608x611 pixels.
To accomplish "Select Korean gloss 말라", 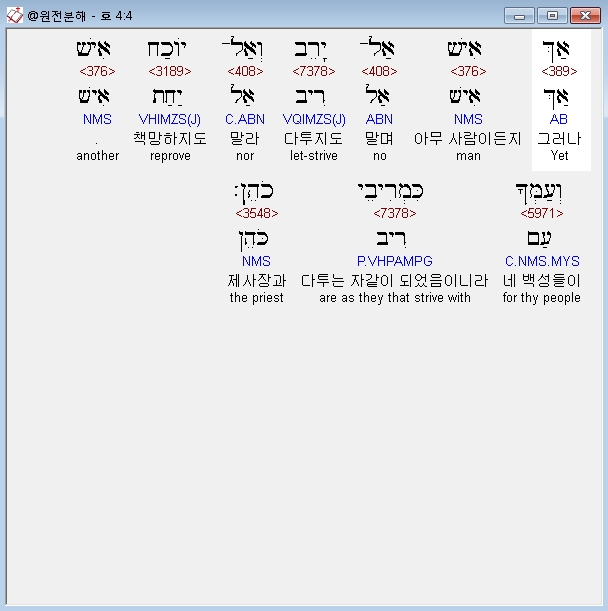I will (245, 139).
